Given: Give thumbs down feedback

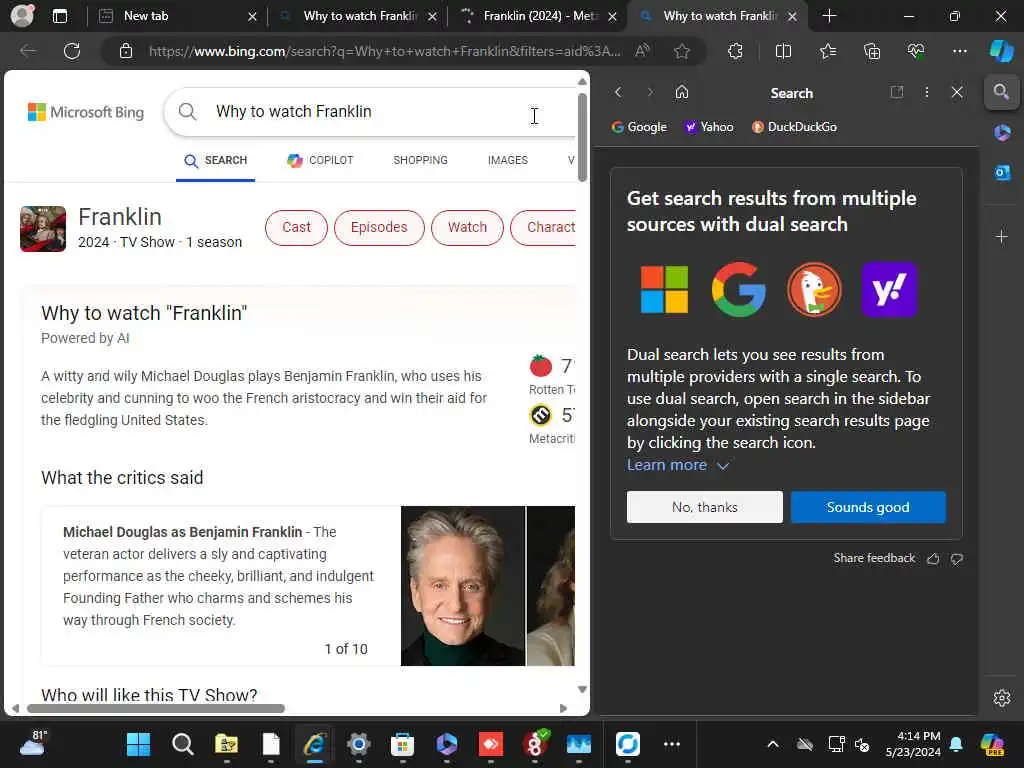Looking at the screenshot, I should coord(957,558).
